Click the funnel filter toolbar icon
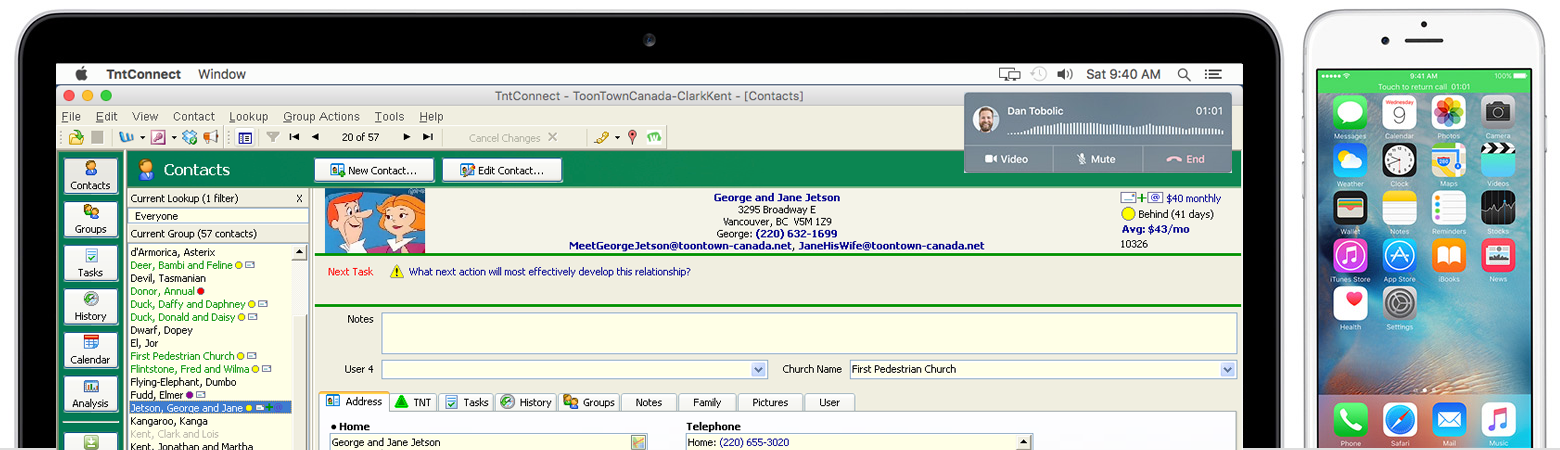 click(272, 137)
